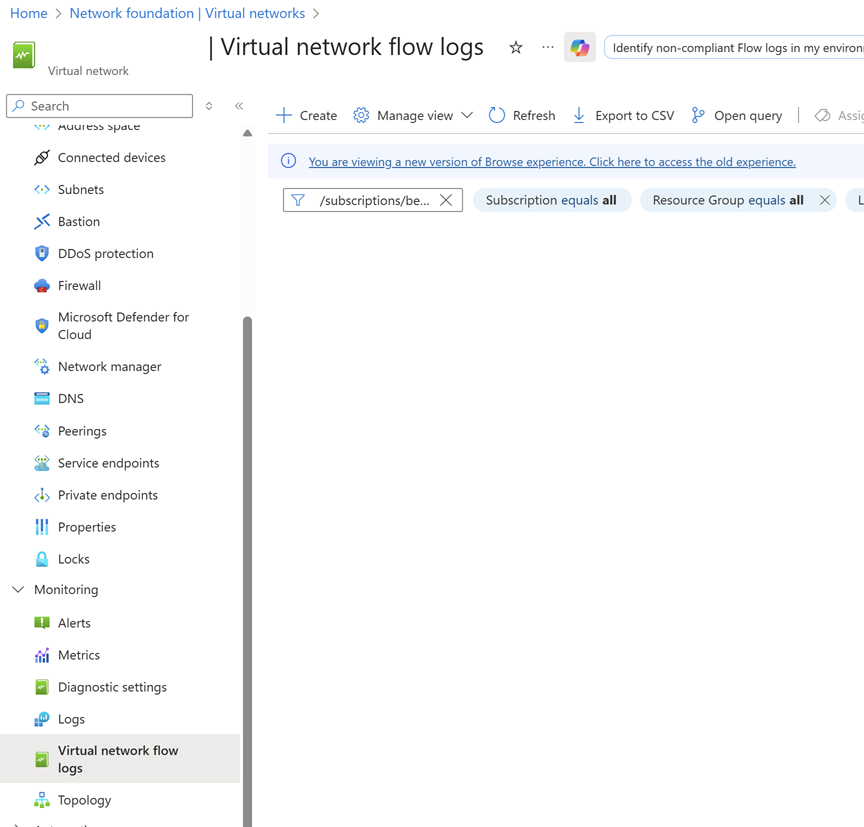Click the Network manager icon
Viewport: 864px width, 827px height.
point(42,366)
